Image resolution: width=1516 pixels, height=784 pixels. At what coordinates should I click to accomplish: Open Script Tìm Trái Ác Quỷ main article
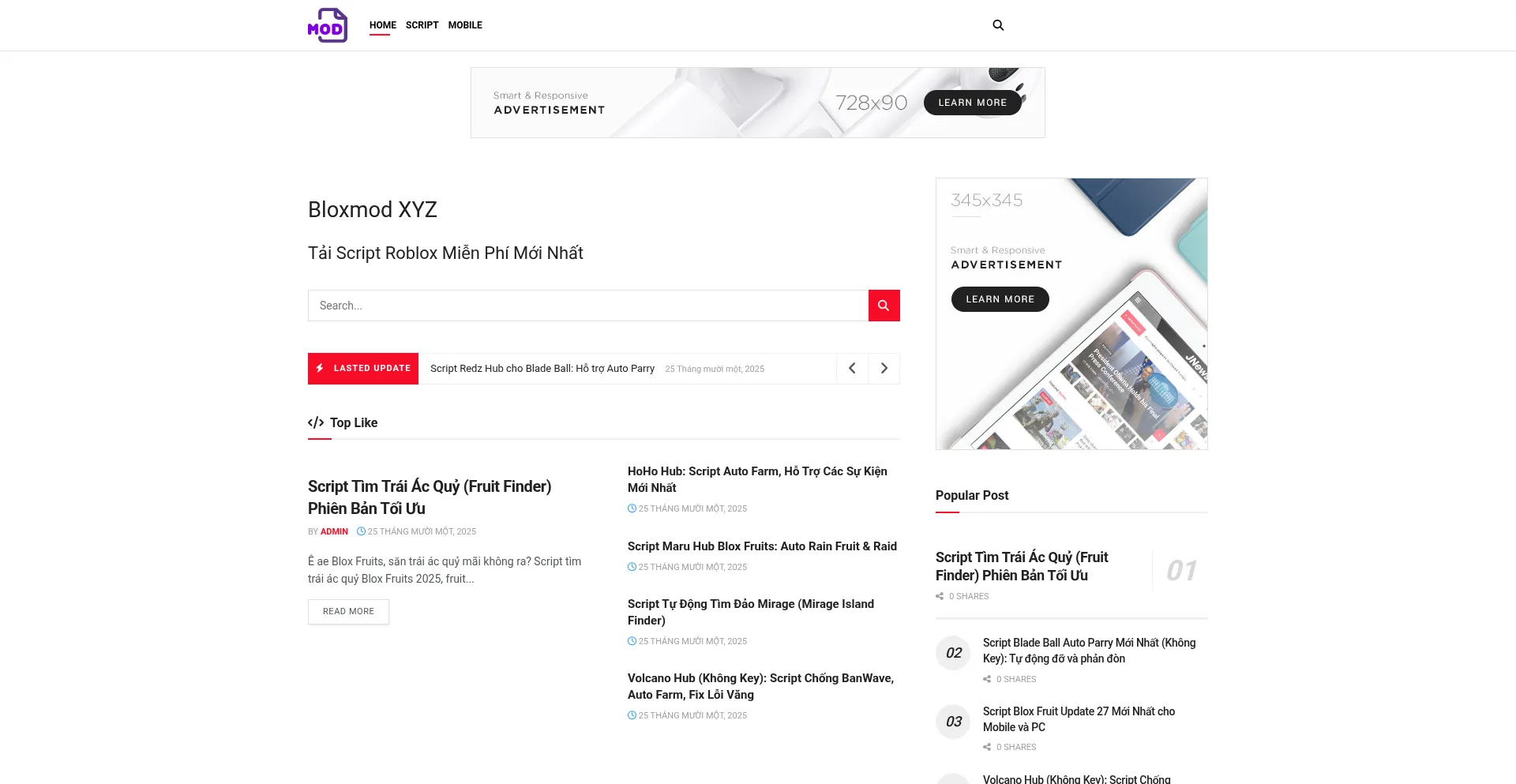430,497
